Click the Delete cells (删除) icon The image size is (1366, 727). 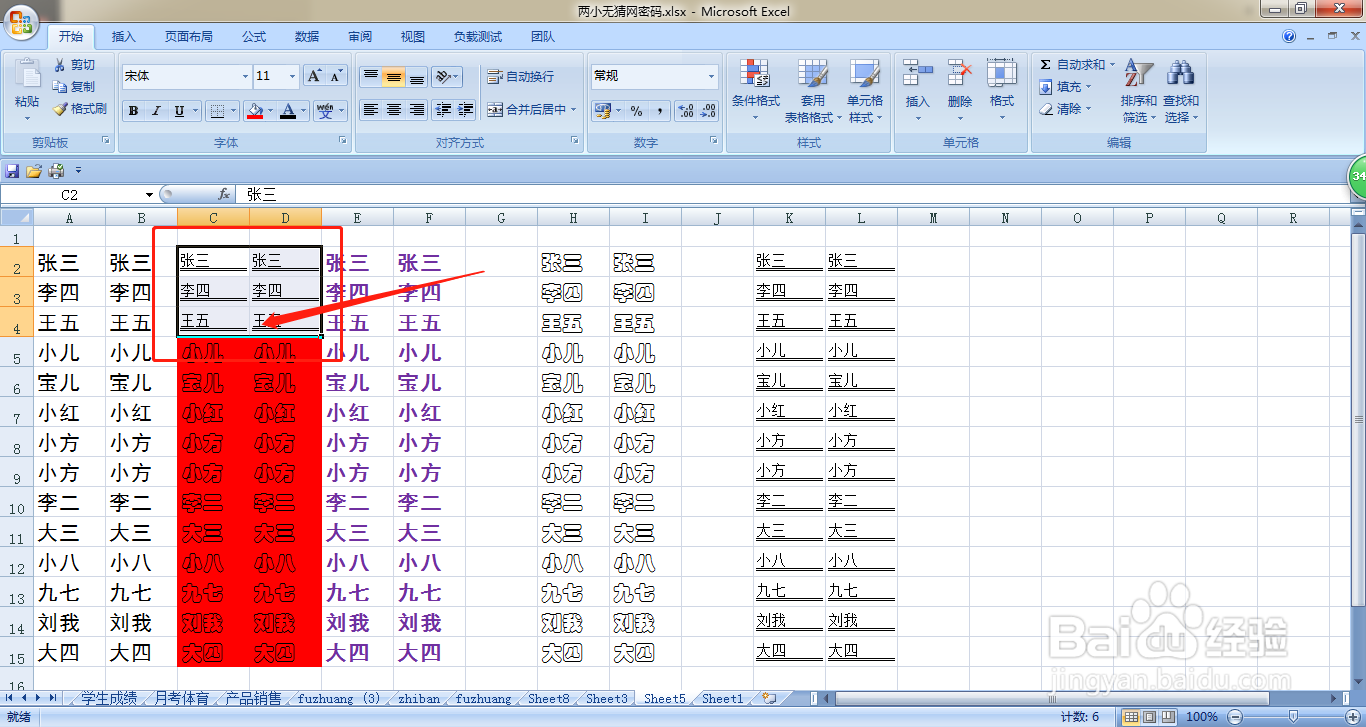tap(960, 73)
